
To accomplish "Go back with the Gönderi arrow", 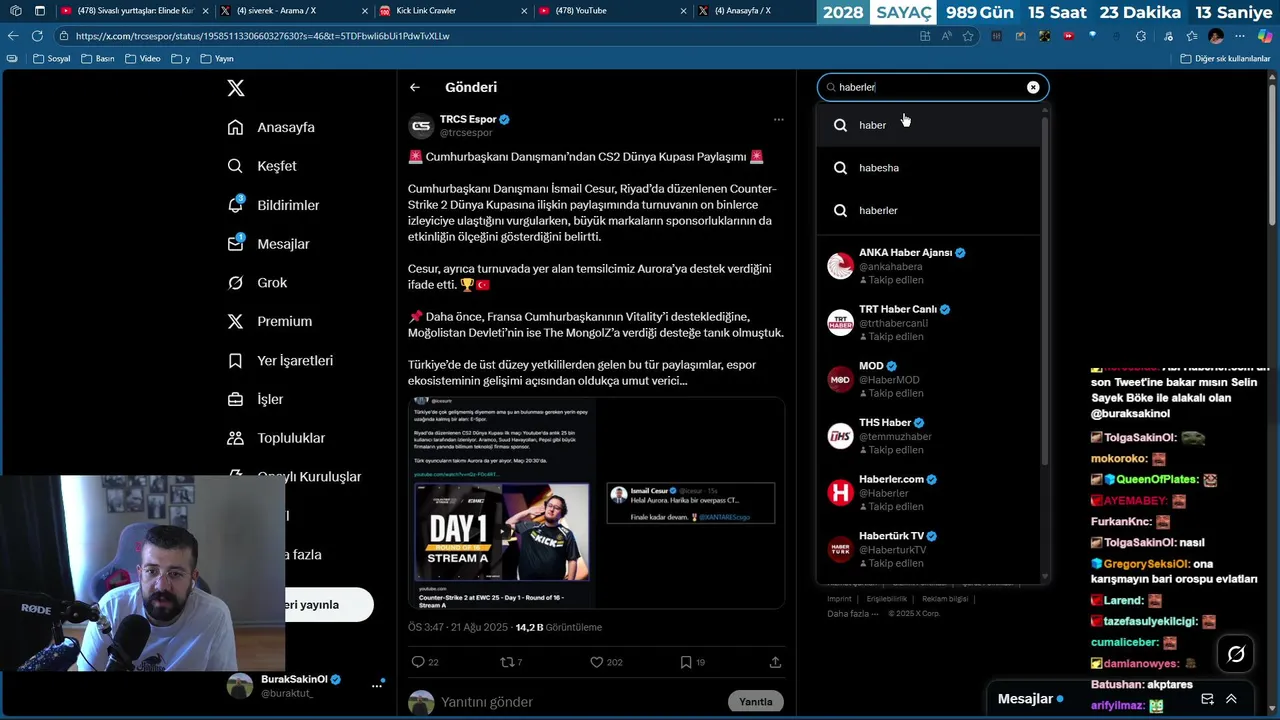I will (414, 87).
